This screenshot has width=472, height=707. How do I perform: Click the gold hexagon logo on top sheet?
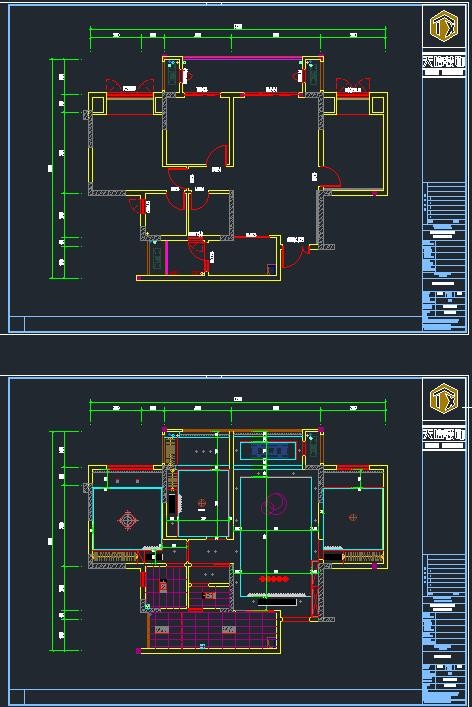444,25
